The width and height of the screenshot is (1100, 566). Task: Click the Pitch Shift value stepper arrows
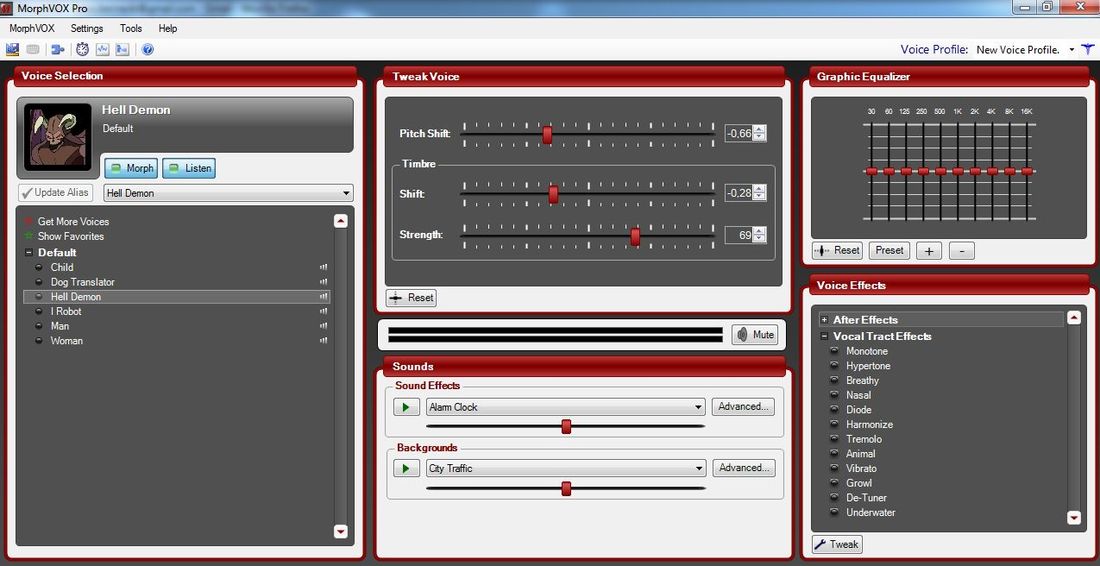(760, 133)
